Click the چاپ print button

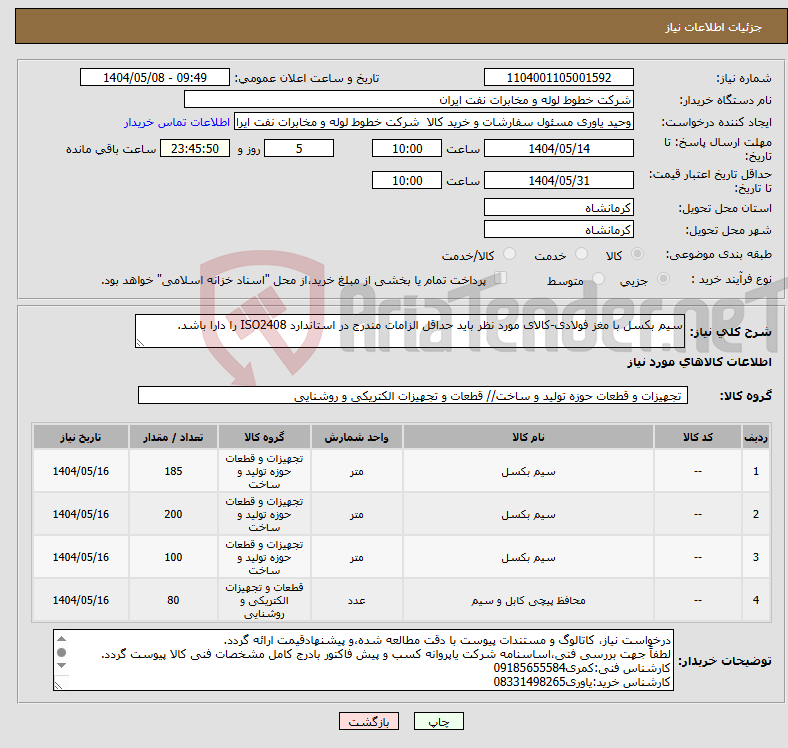point(439,721)
